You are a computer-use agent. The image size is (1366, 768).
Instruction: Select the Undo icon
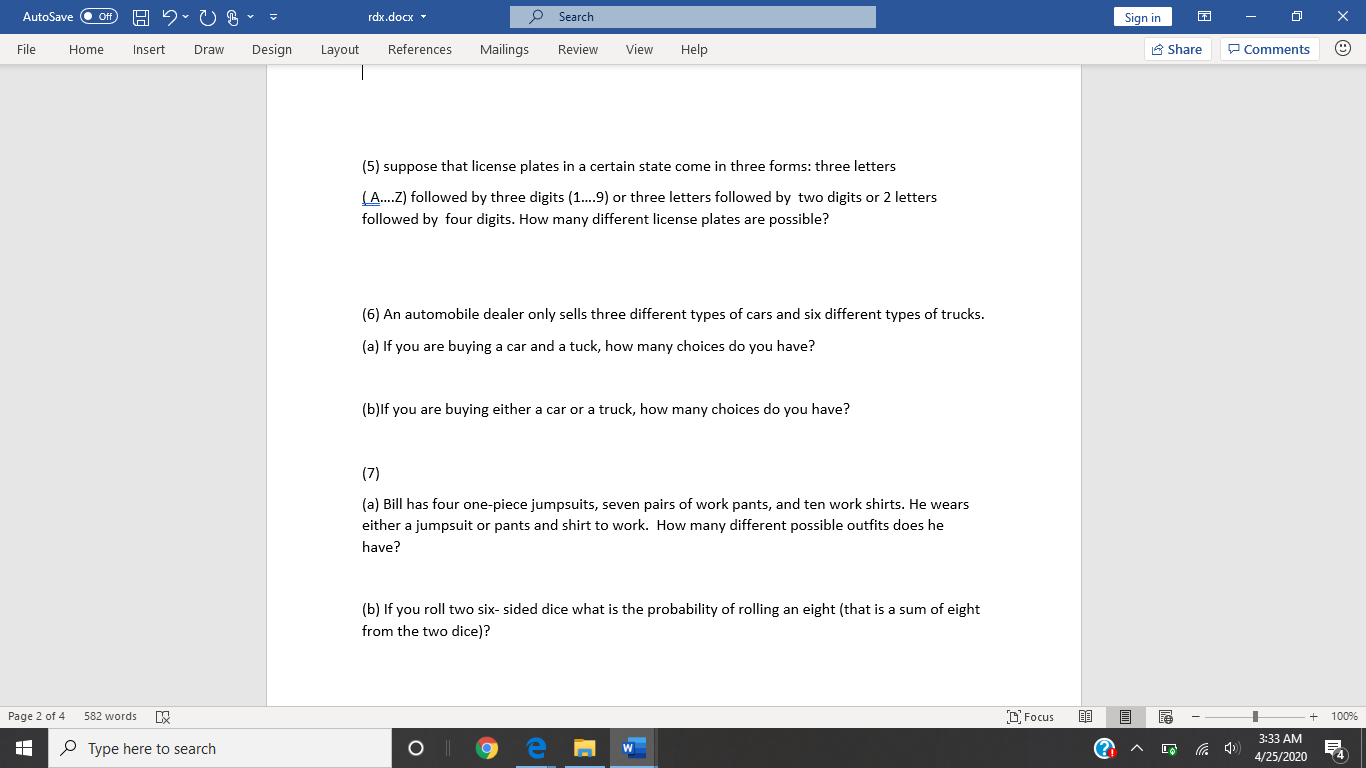point(168,16)
